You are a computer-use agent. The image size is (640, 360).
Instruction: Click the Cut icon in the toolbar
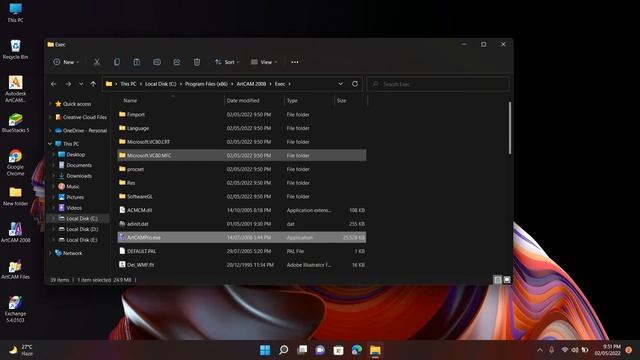(x=97, y=62)
